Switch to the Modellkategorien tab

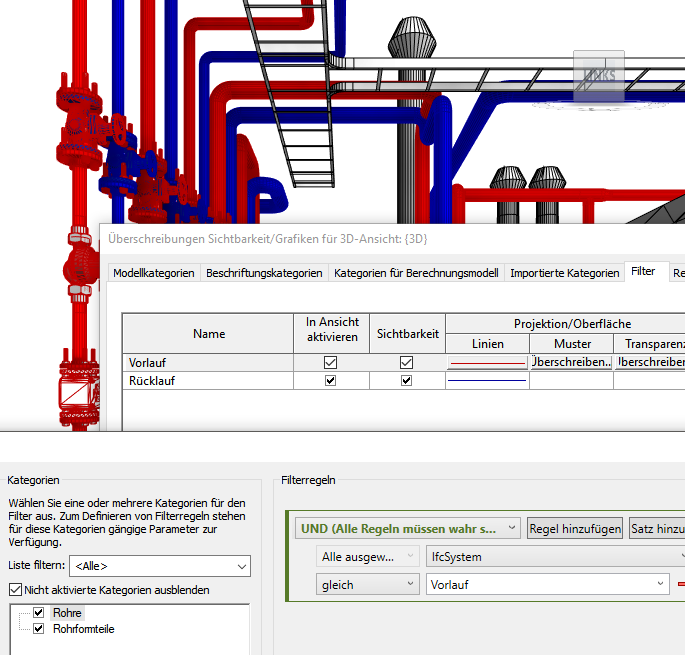(x=153, y=273)
